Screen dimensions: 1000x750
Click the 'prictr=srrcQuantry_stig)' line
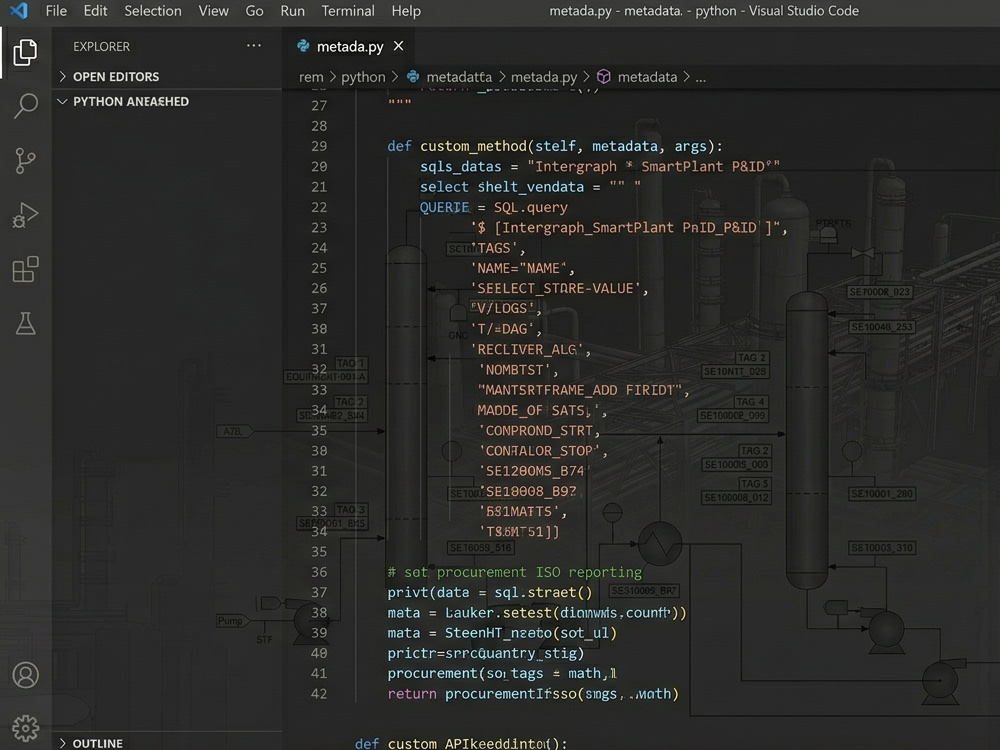[x=485, y=654]
